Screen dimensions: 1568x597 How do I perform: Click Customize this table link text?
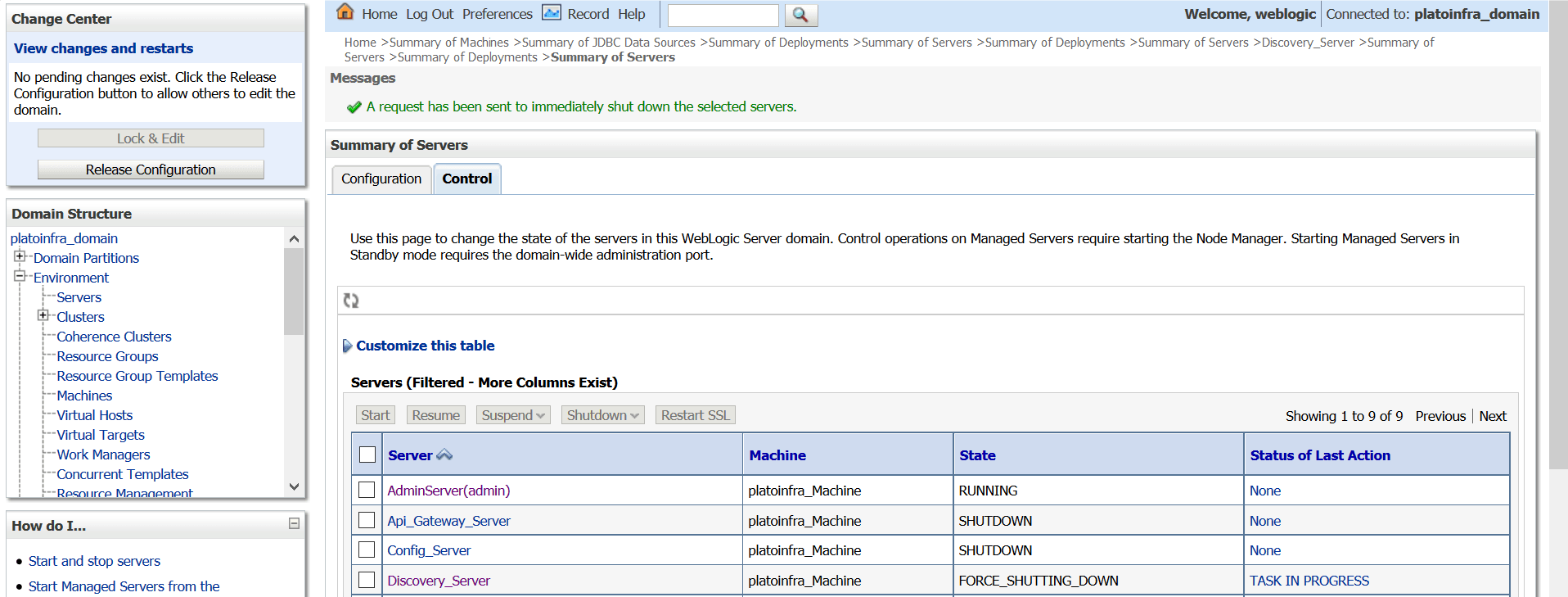426,346
